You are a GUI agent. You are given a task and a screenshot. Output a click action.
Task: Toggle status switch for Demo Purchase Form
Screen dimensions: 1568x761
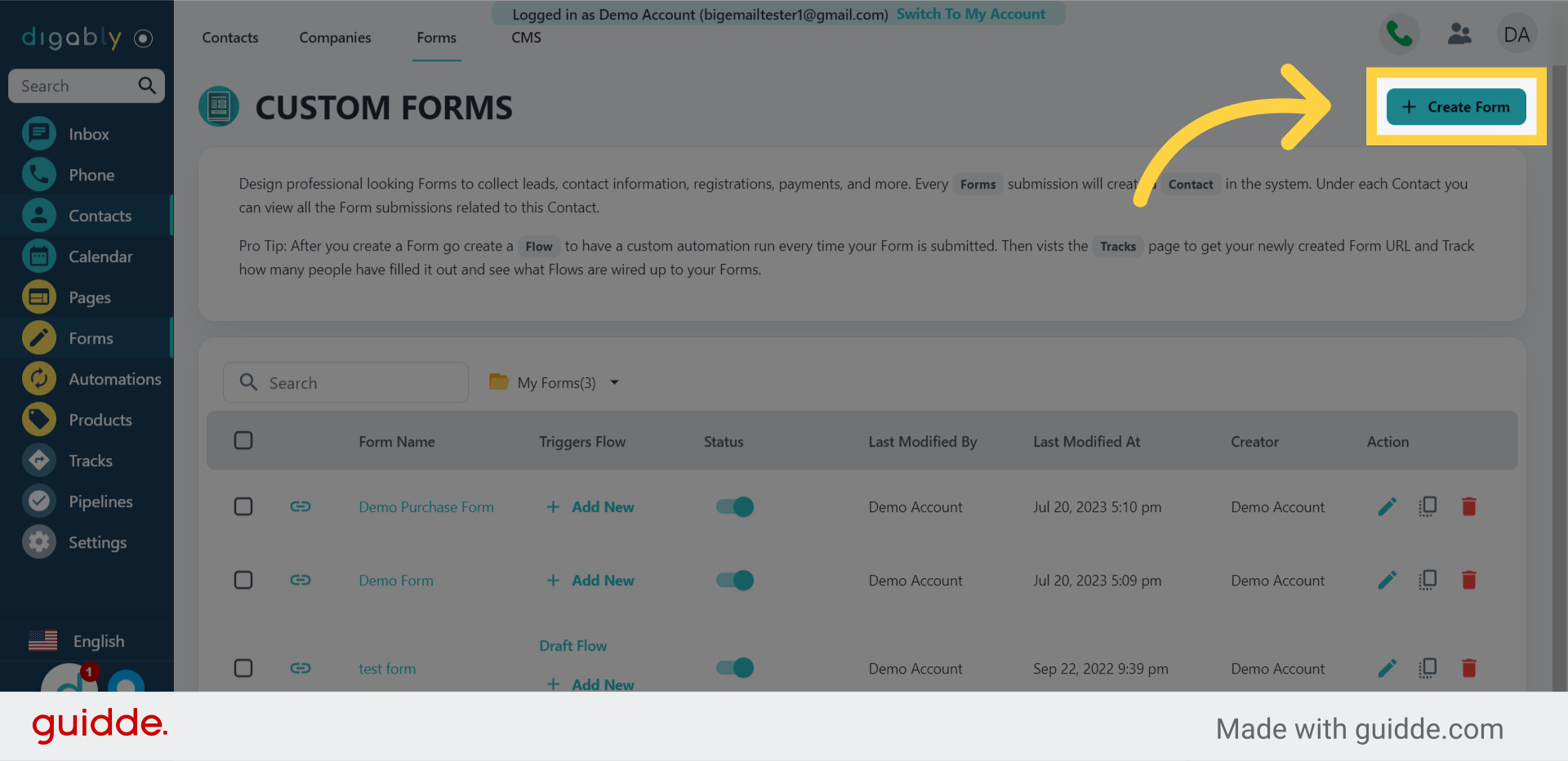(x=735, y=507)
